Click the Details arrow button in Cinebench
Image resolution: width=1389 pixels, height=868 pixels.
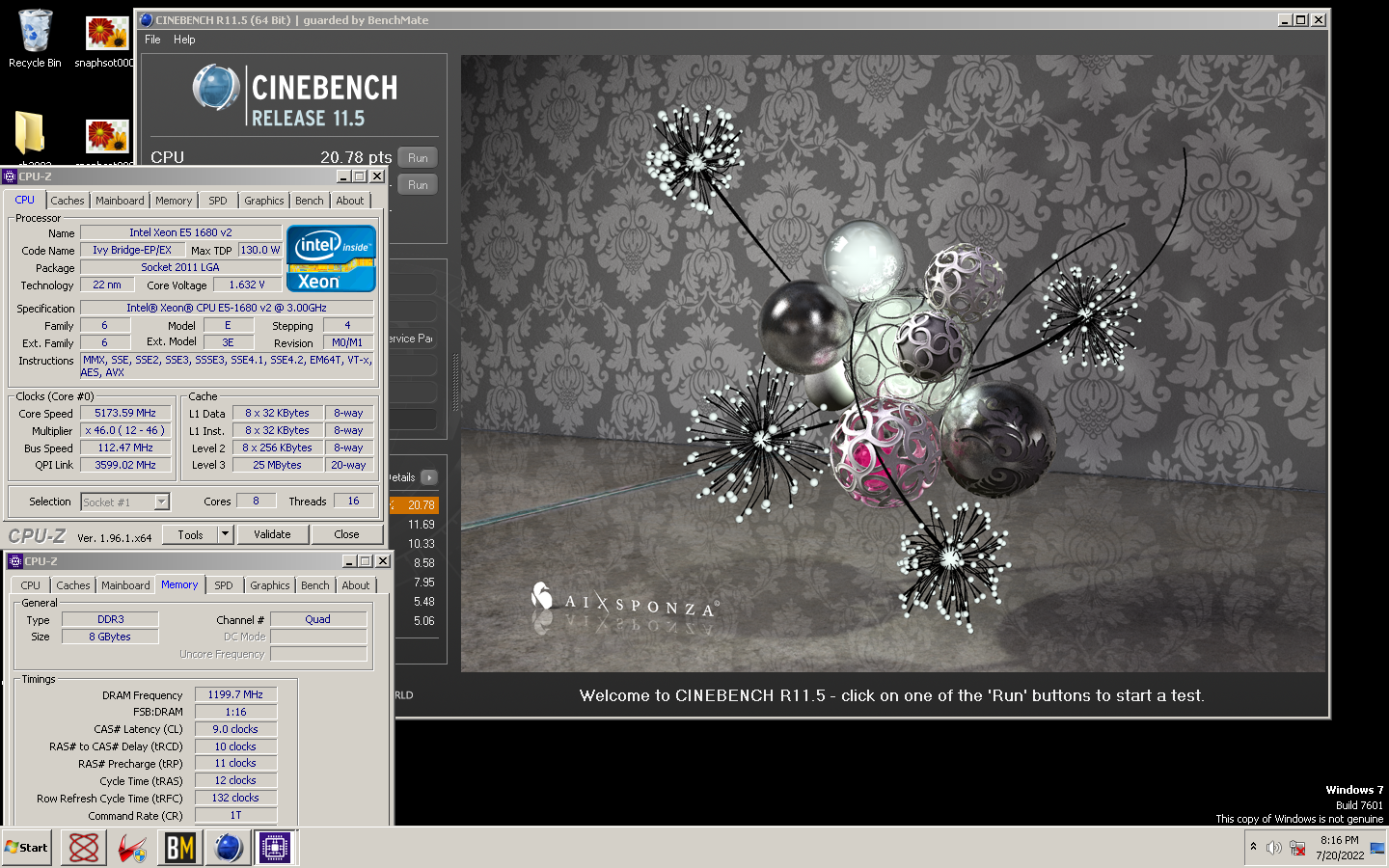pos(429,477)
